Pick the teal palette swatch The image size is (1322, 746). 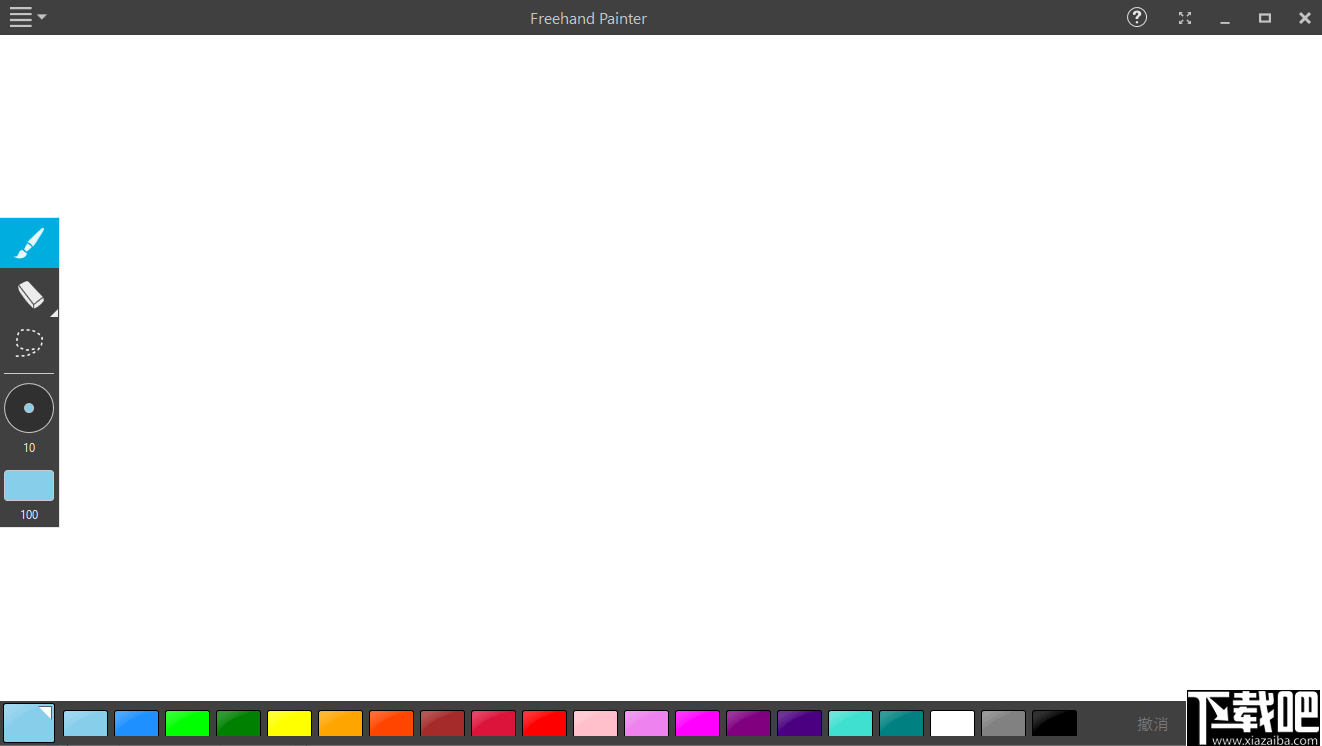click(x=902, y=723)
